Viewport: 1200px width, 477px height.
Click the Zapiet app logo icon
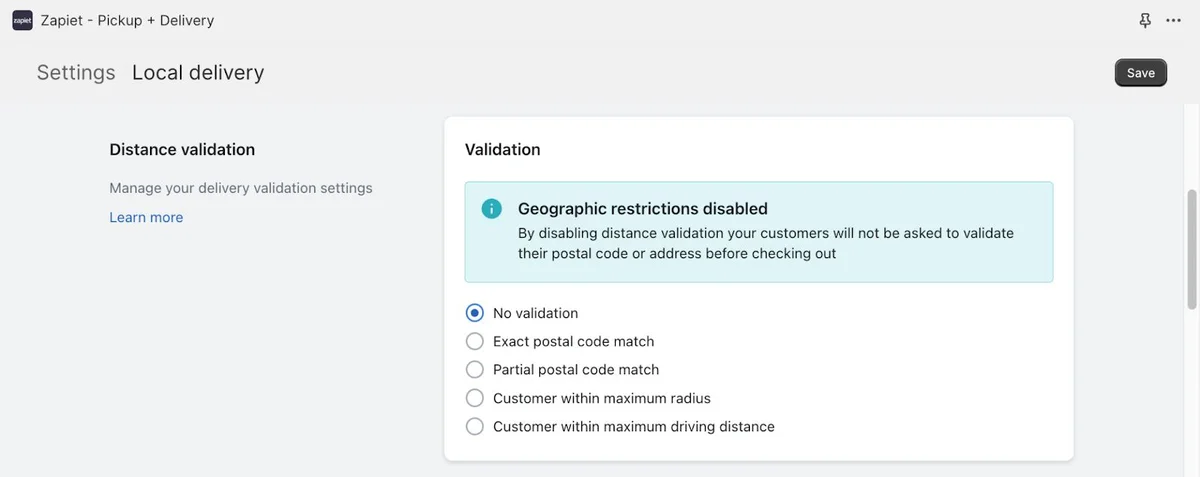[22, 20]
